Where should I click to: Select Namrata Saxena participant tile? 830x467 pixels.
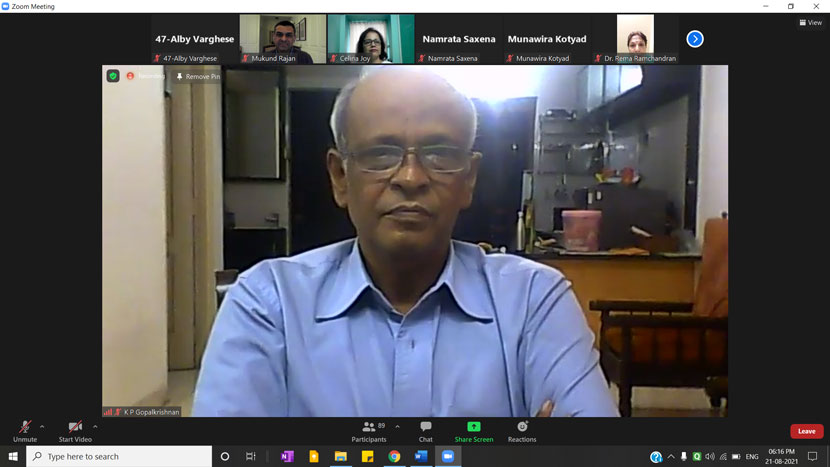click(459, 39)
